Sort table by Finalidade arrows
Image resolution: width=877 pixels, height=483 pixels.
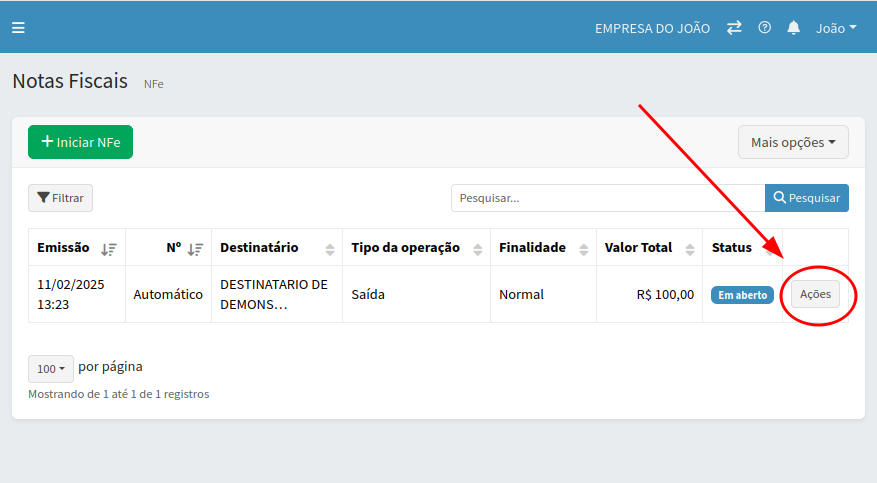pyautogui.click(x=583, y=249)
